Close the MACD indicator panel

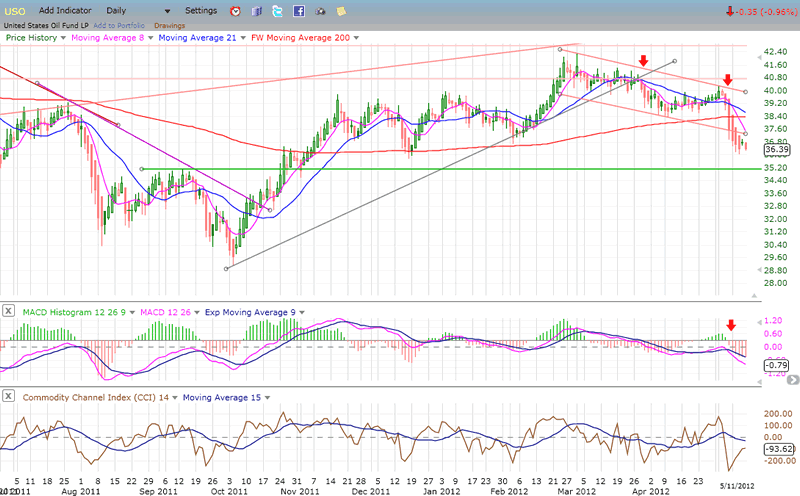[9, 312]
